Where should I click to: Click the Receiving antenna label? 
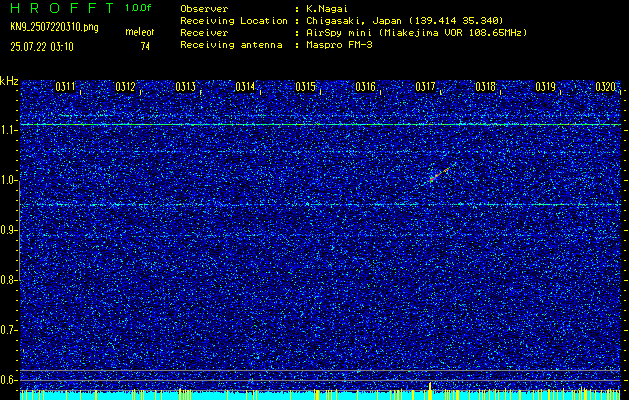(231, 45)
